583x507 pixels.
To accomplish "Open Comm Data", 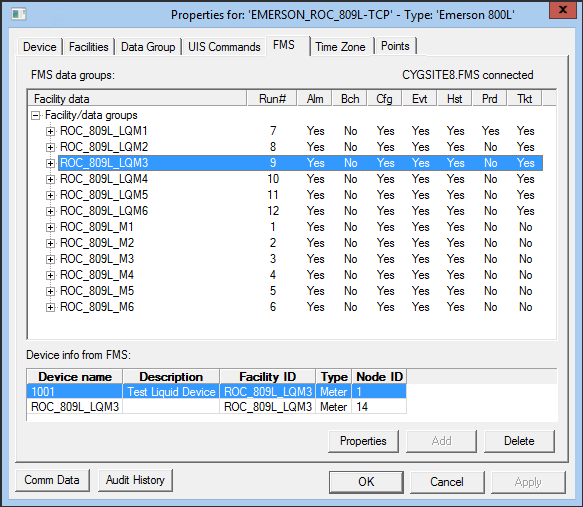I will click(x=52, y=480).
